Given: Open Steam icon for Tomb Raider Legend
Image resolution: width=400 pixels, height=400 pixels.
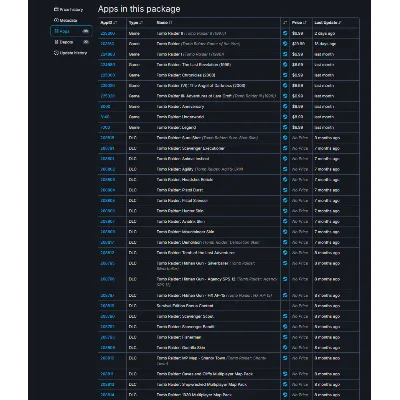Looking at the screenshot, I should pyautogui.click(x=285, y=127).
